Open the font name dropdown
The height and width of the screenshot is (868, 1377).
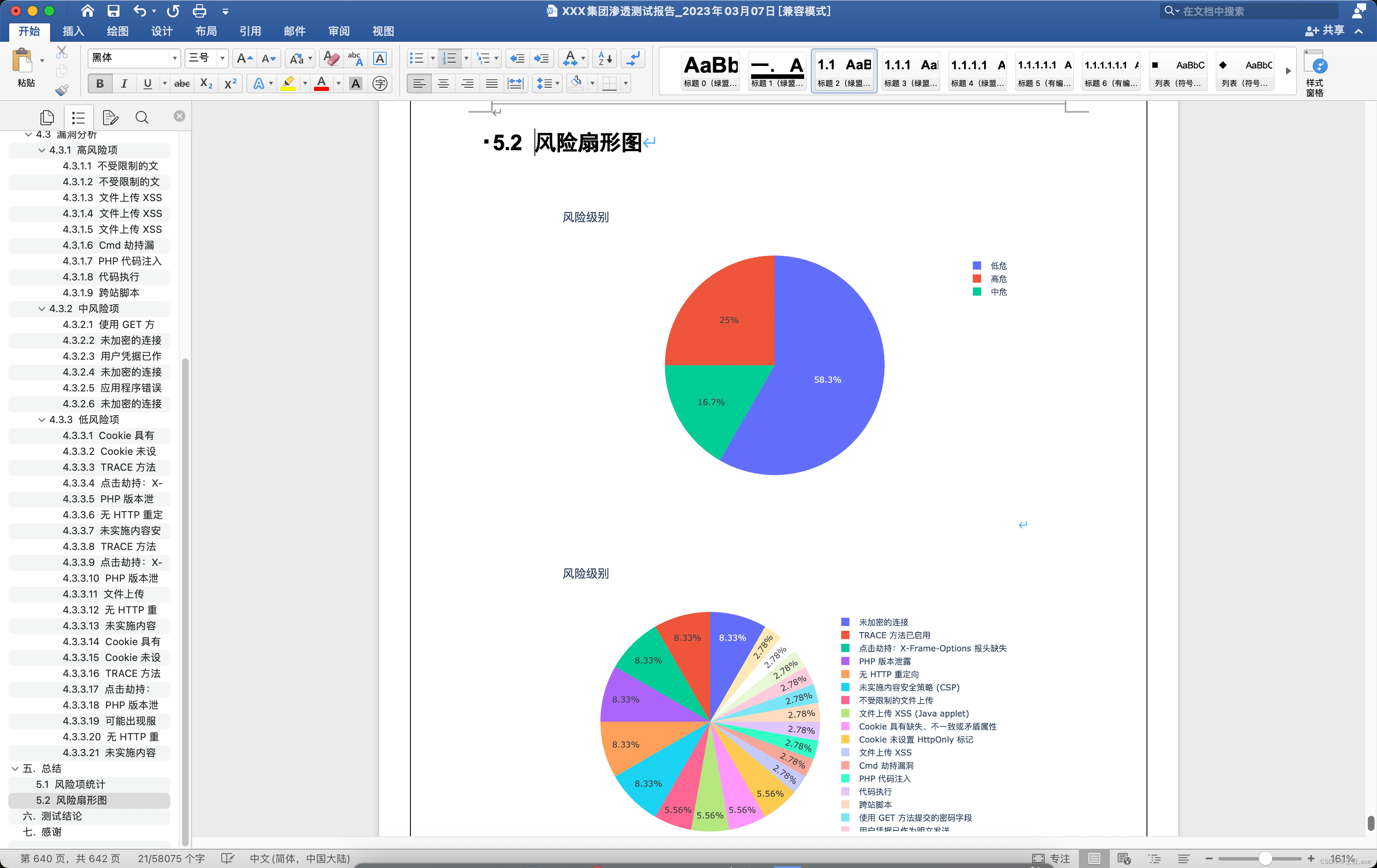coord(175,58)
